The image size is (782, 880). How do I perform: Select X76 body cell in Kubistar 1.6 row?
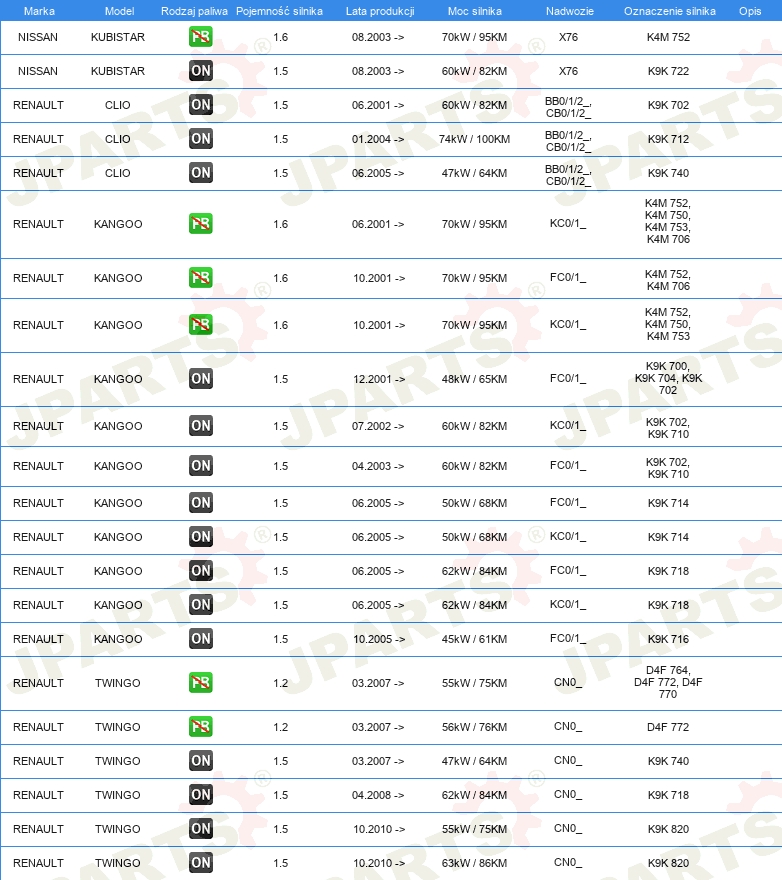568,38
